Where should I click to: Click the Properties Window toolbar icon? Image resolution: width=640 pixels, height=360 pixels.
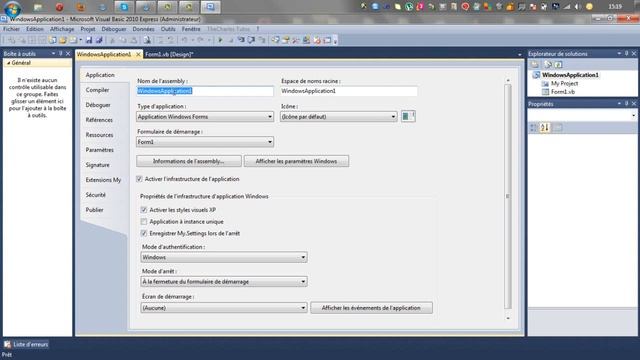(286, 40)
